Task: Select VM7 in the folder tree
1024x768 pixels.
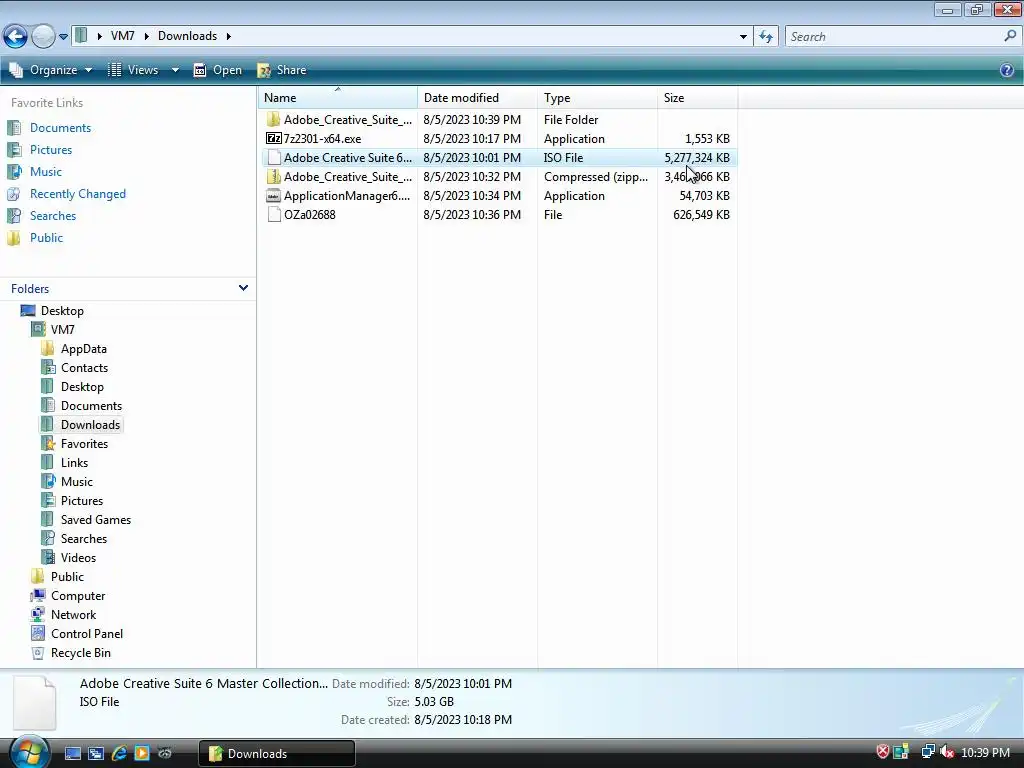Action: [63, 330]
